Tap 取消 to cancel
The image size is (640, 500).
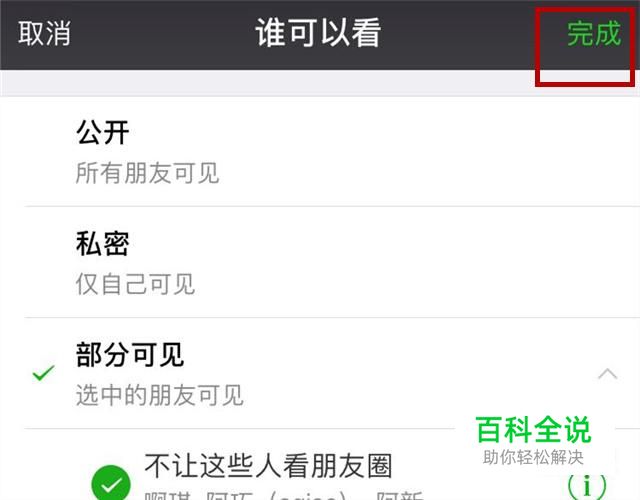pos(44,33)
